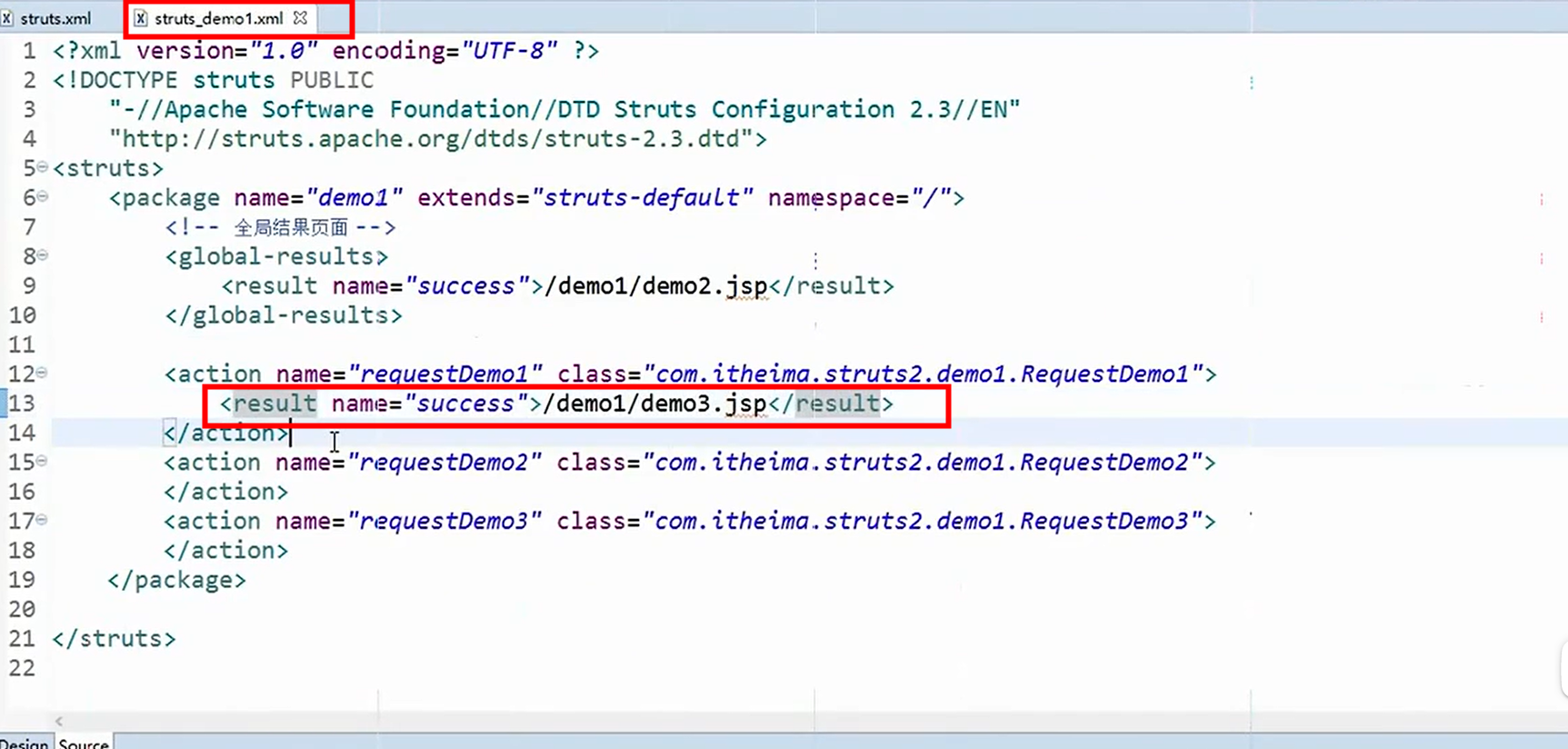
Task: Click the XML file icon on struts.xml tab
Action: 6,18
